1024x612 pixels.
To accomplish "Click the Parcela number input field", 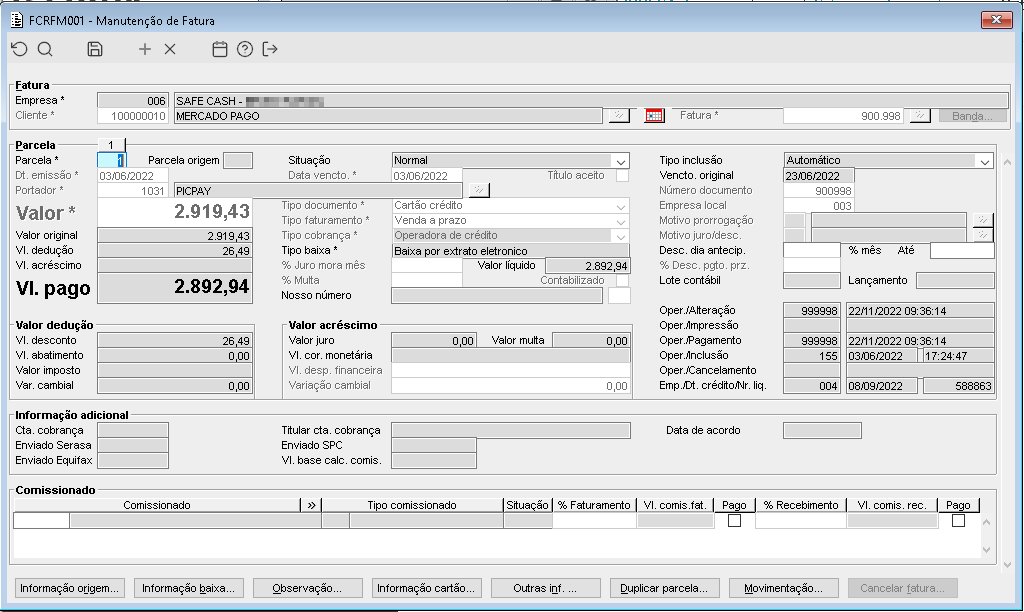I will tap(112, 160).
